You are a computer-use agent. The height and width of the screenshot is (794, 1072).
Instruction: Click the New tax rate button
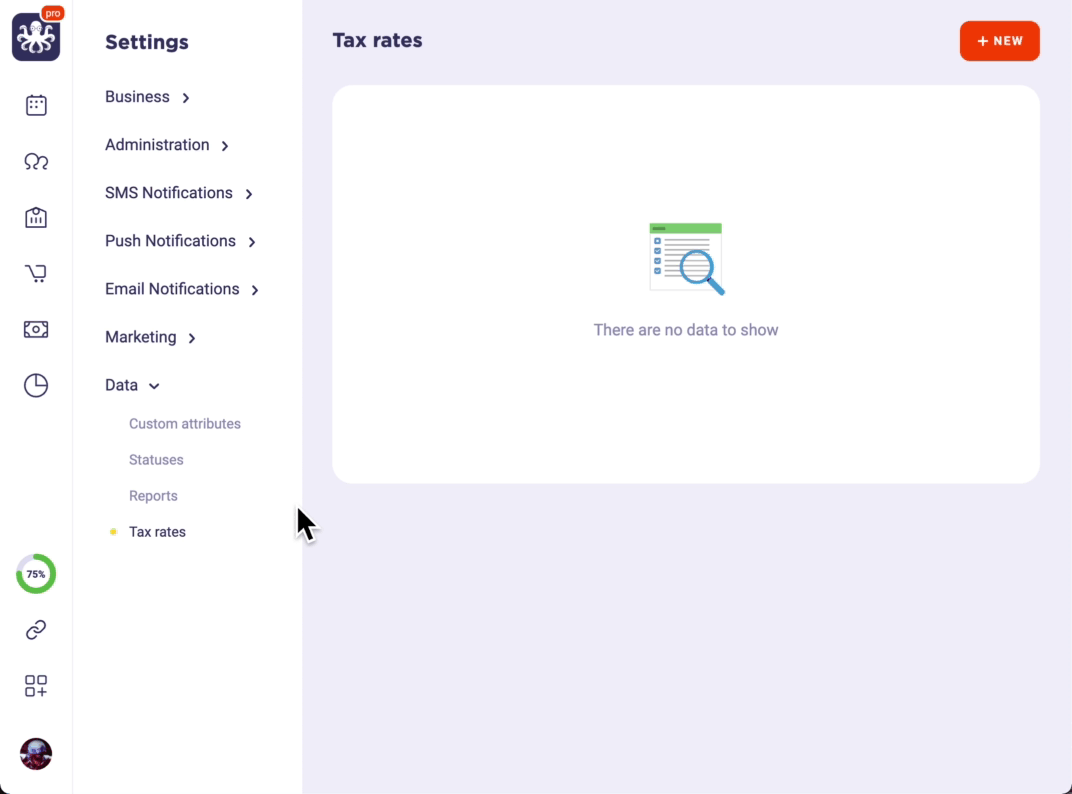pos(999,41)
